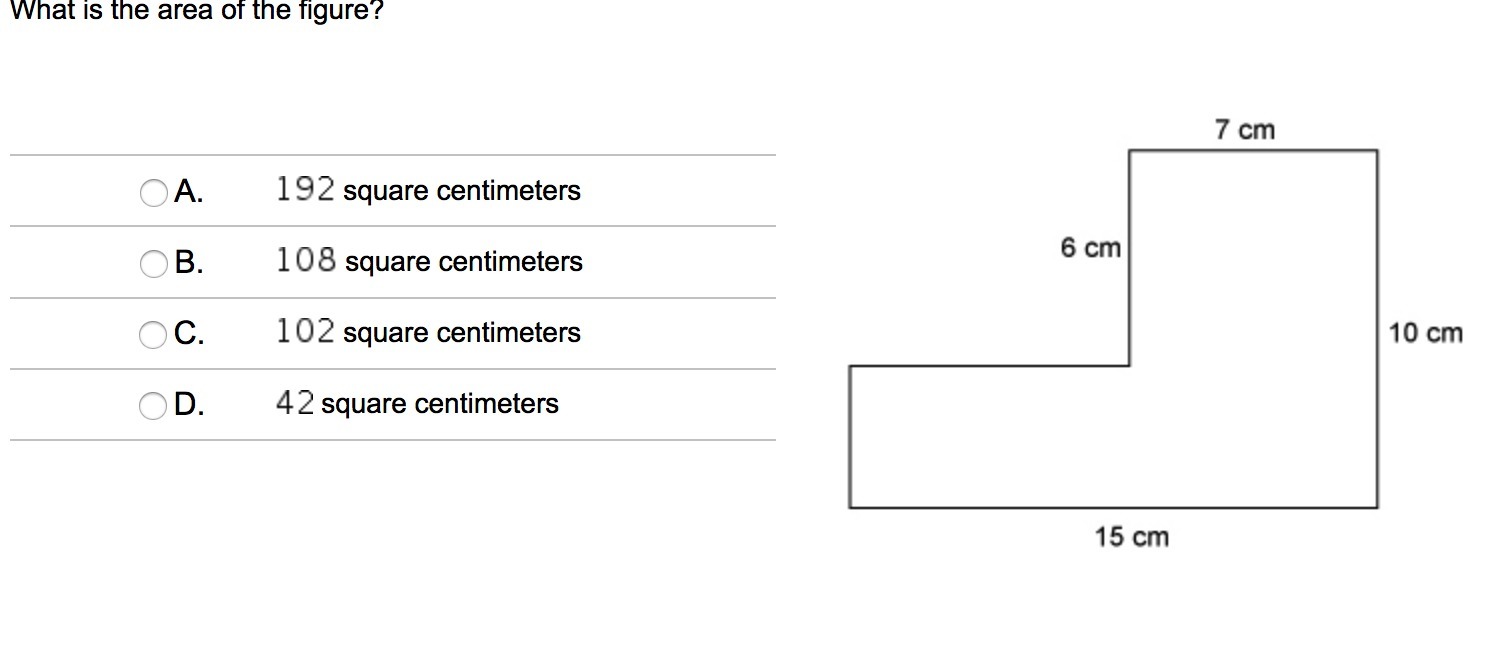
Task: Click the 'B.' letter label
Action: coord(189,263)
